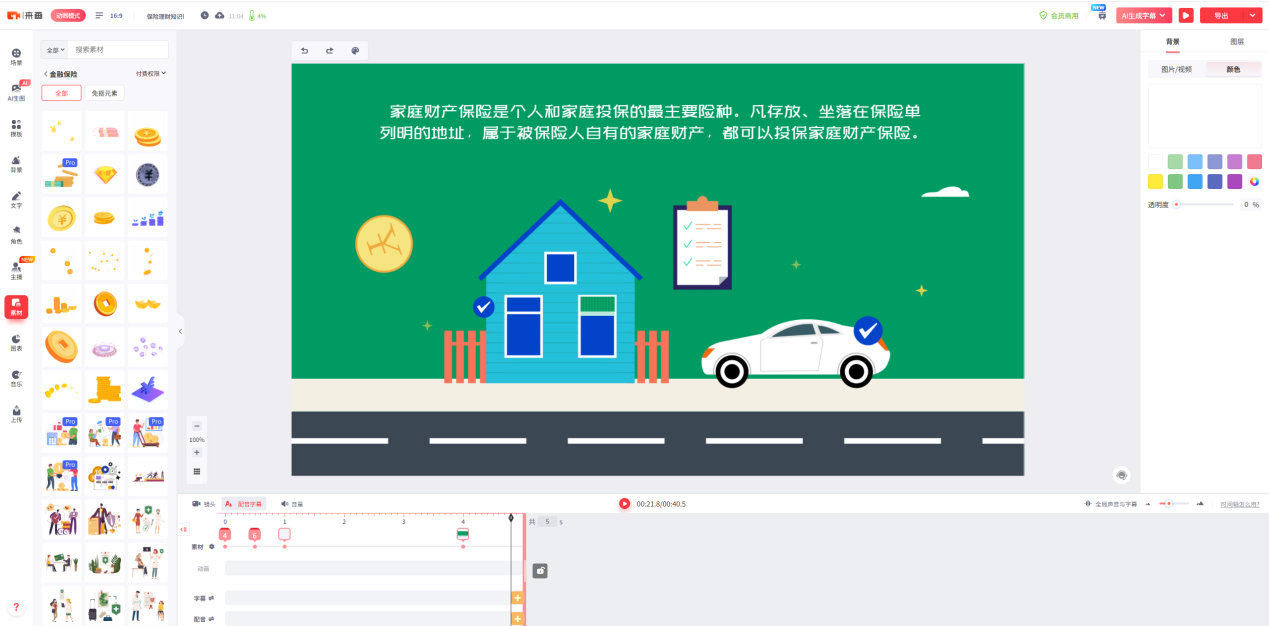The image size is (1269, 626).
Task: Click the undo arrow above the canvas
Action: tap(305, 51)
